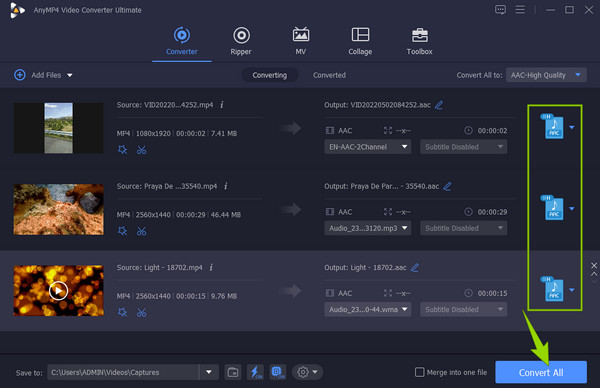Expand the Save to path dropdown

pos(209,372)
